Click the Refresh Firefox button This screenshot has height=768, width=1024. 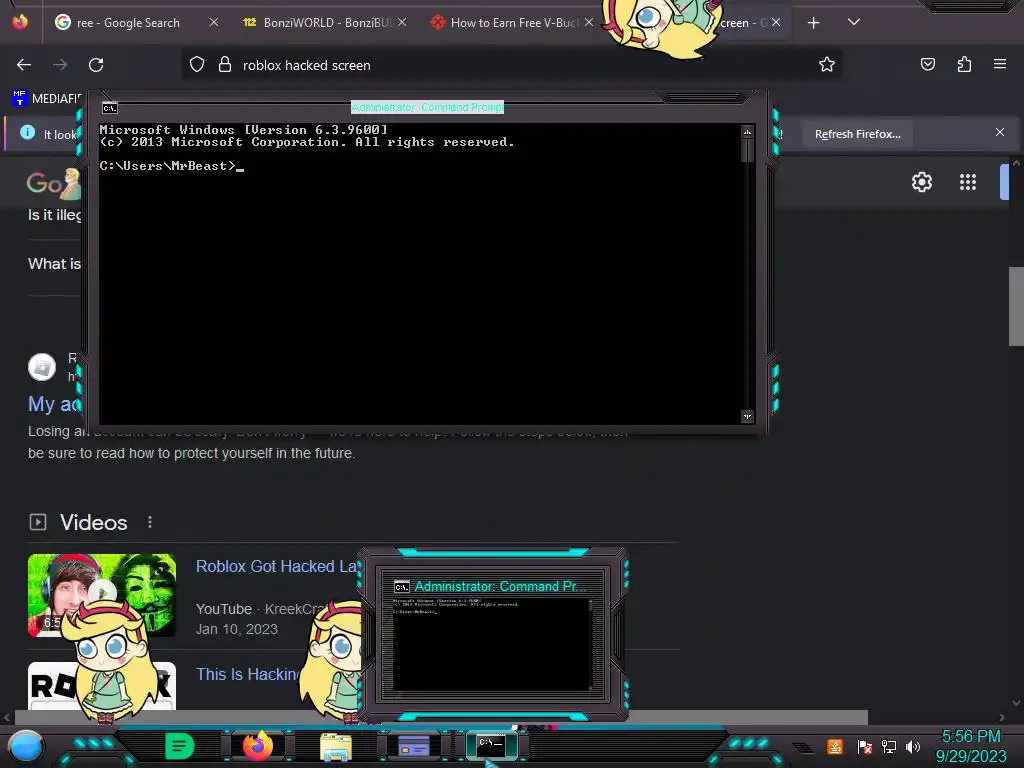click(857, 134)
